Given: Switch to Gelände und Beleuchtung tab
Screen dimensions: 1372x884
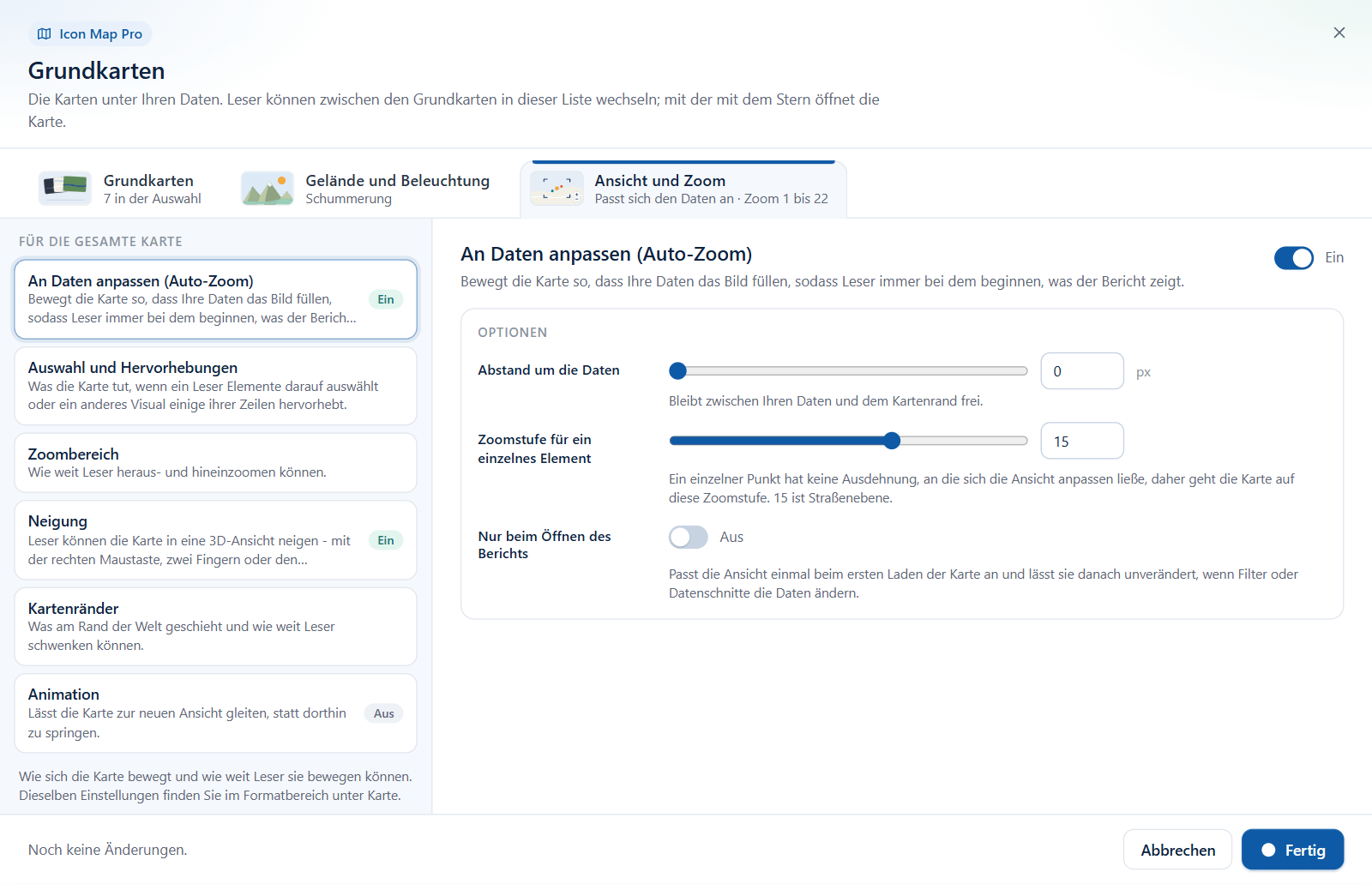Looking at the screenshot, I should [x=366, y=189].
